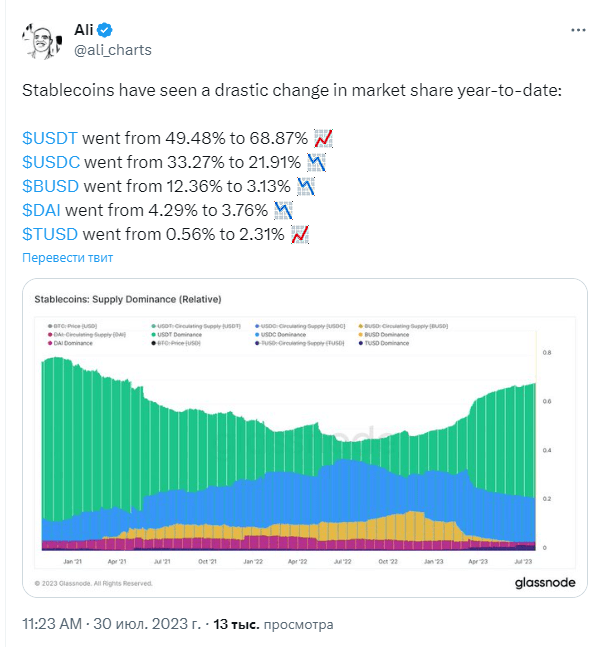Screen dimensions: 603x647
Task: Toggle TUSD Dominance legend entry
Action: point(383,343)
